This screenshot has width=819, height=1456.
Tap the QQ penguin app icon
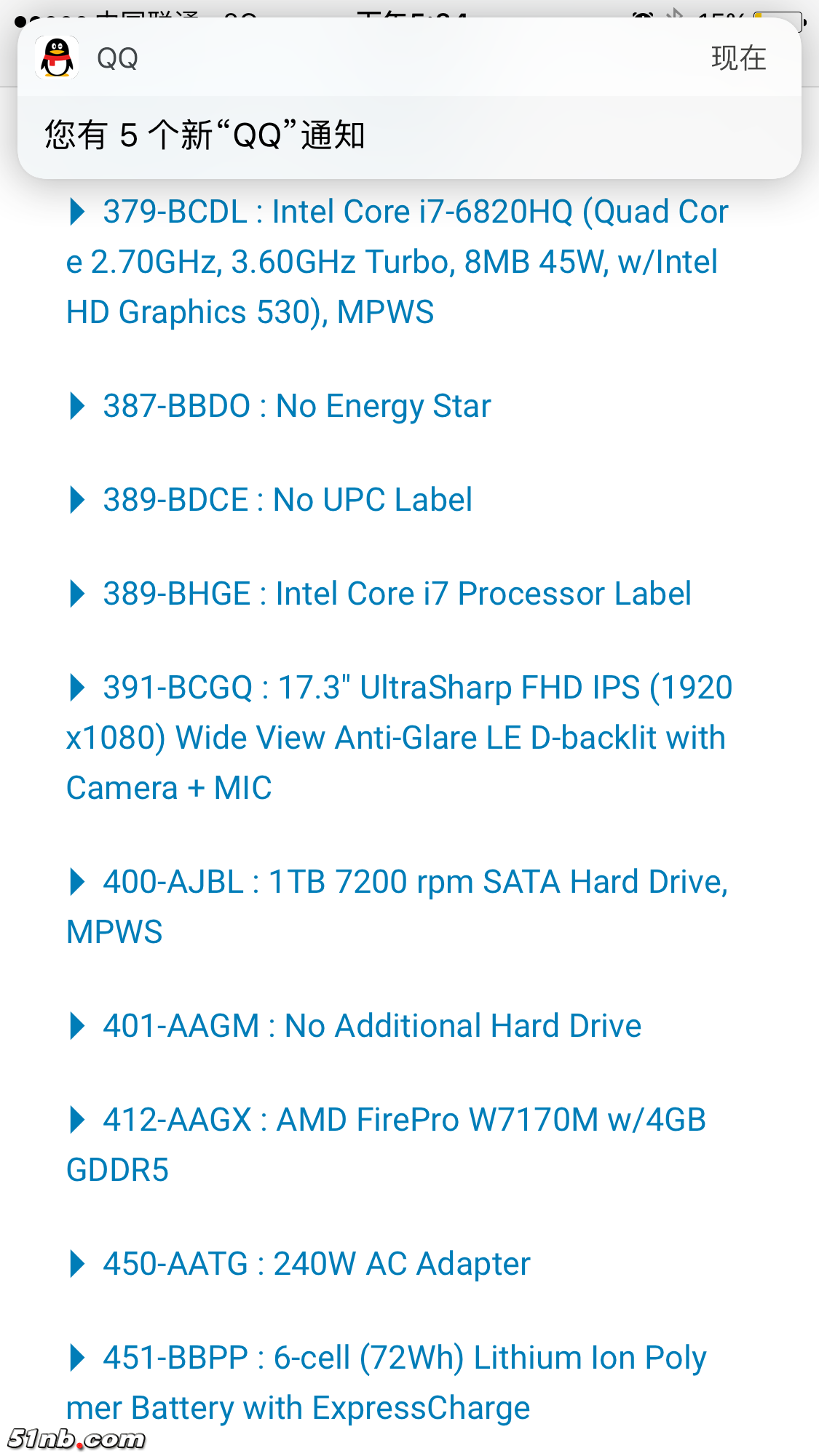click(57, 57)
